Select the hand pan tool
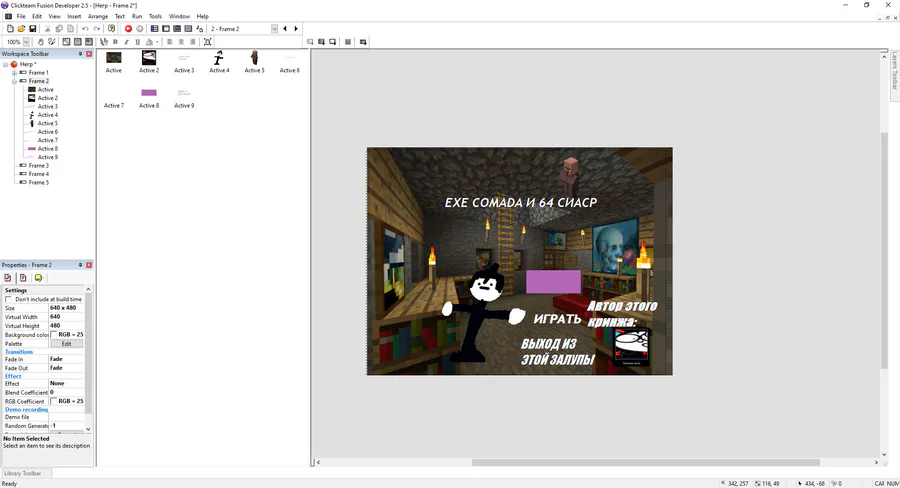This screenshot has height=488, width=900. click(x=40, y=42)
